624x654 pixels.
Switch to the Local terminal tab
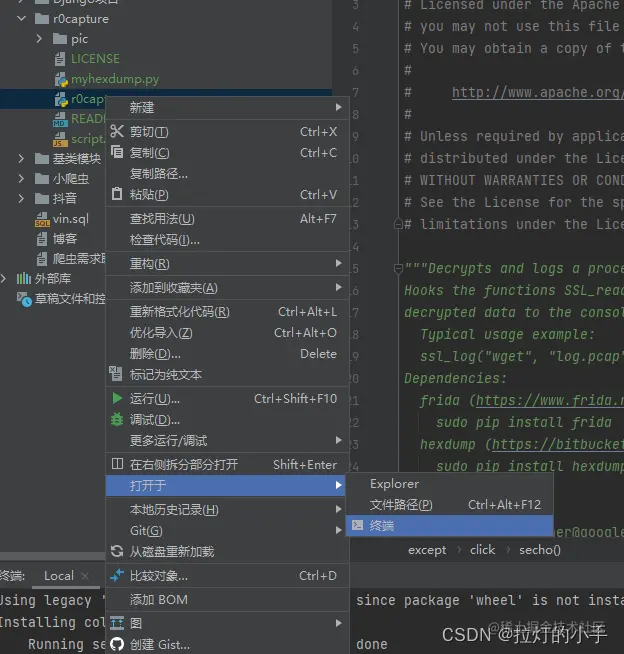(59, 576)
